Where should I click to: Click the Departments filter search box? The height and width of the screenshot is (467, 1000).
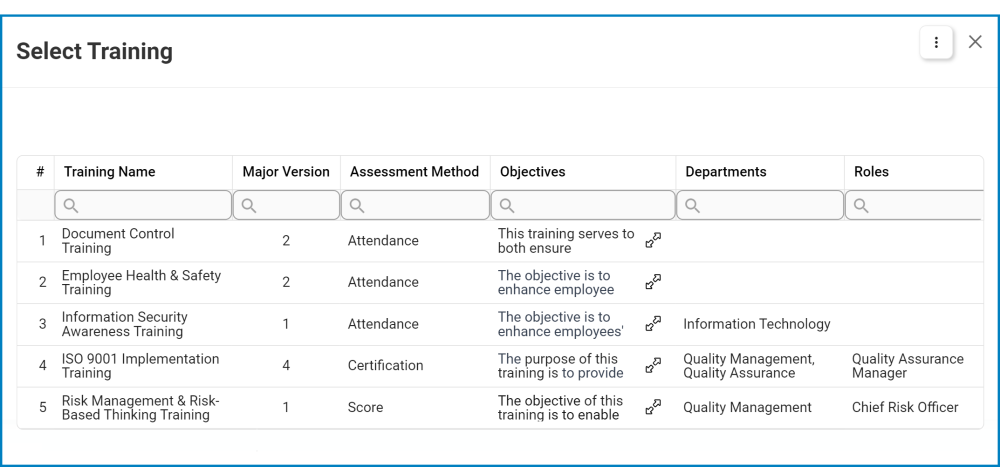(760, 206)
